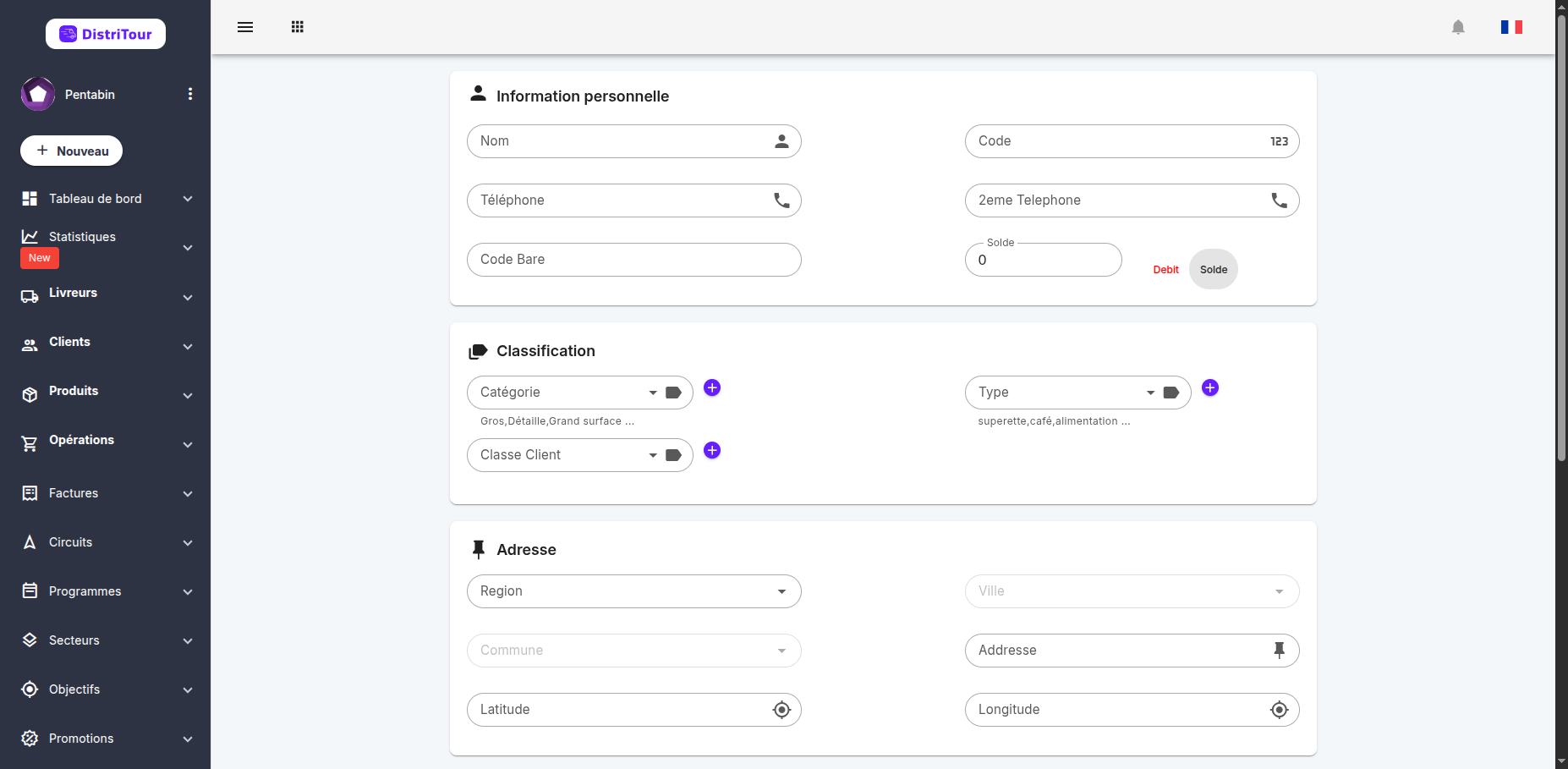1568x769 pixels.
Task: Open the Factures menu item
Action: pos(106,493)
